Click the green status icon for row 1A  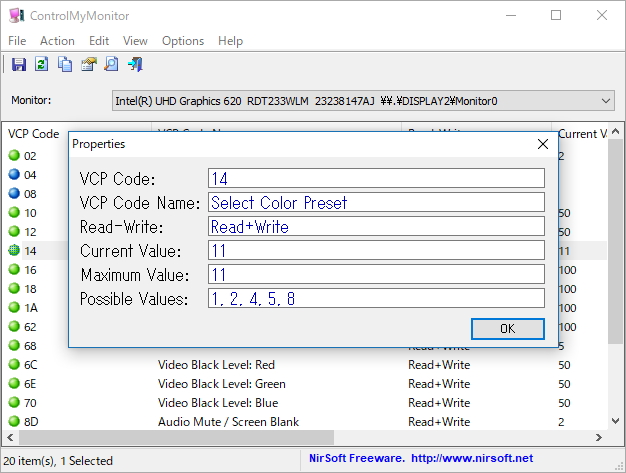pos(14,307)
